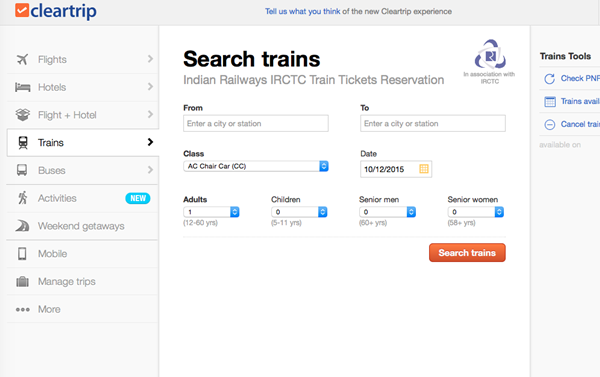The image size is (600, 377).
Task: Open Mobile from the sidebar
Action: (x=83, y=254)
